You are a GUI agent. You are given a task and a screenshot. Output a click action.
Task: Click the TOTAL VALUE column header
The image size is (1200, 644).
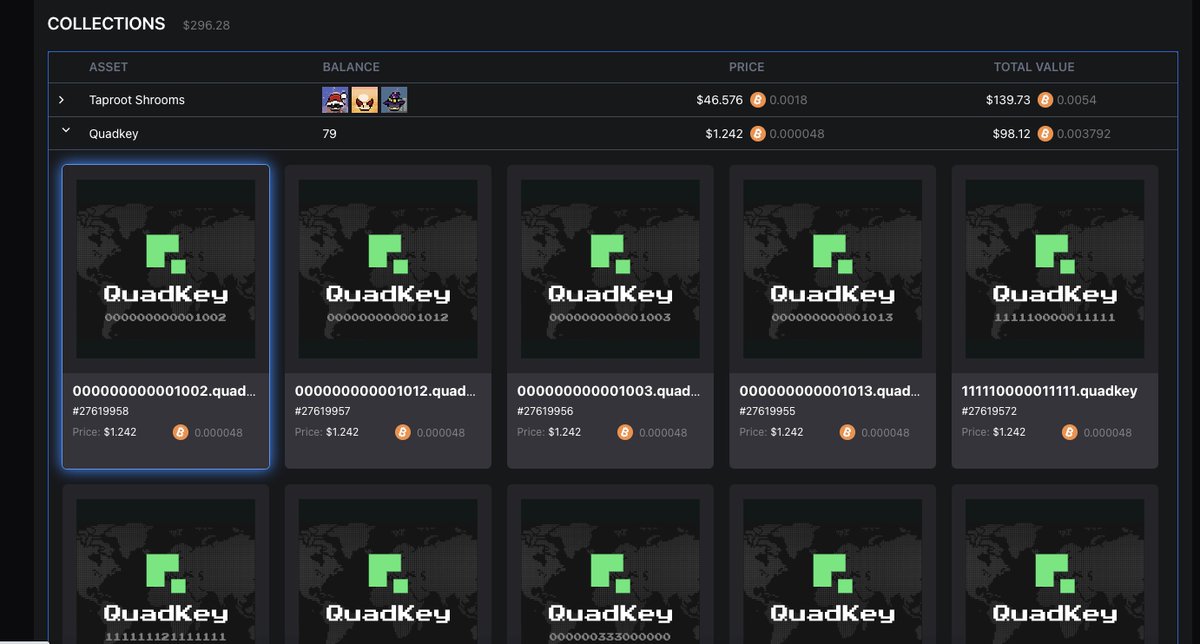[x=1034, y=67]
